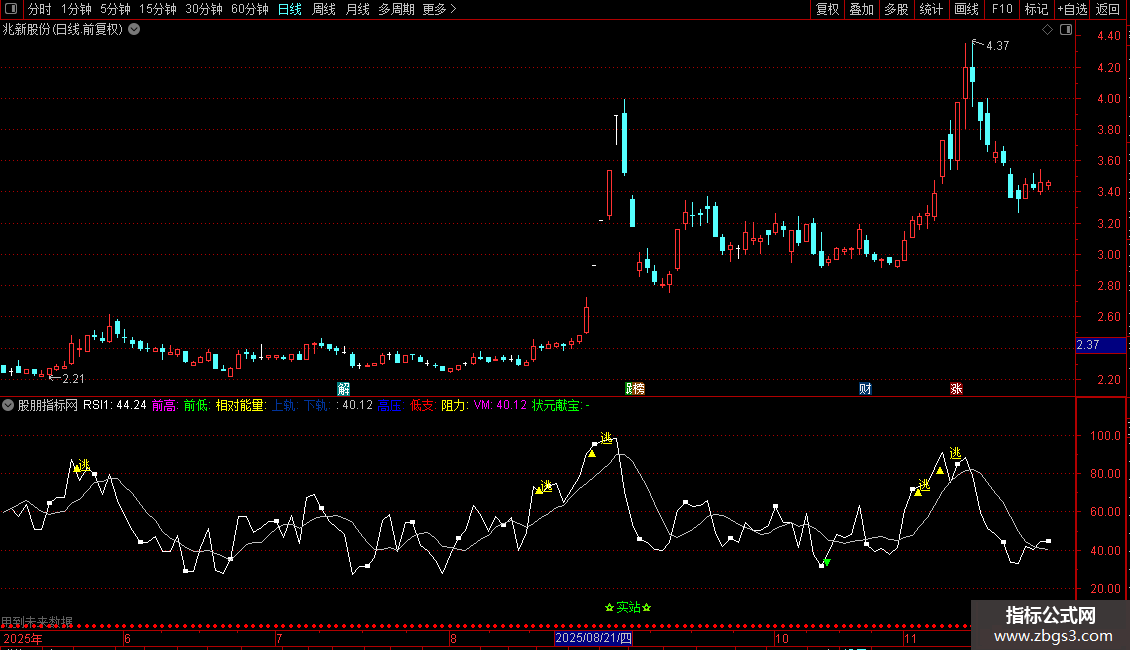Select the 日线 daily chart tab
1130x650 pixels.
pyautogui.click(x=290, y=9)
